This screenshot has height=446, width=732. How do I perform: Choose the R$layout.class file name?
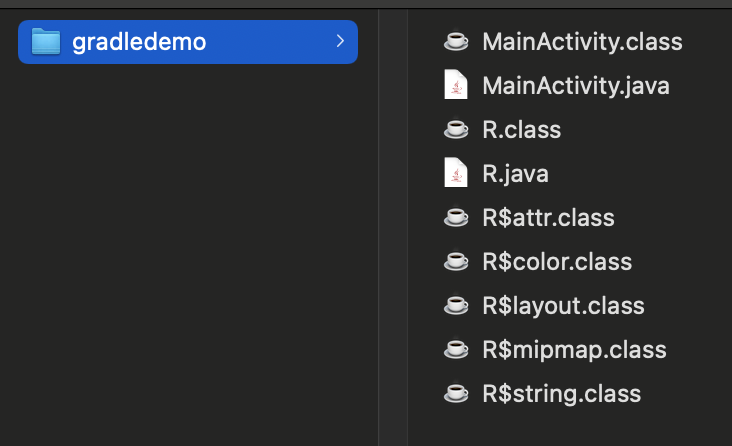[x=563, y=306]
